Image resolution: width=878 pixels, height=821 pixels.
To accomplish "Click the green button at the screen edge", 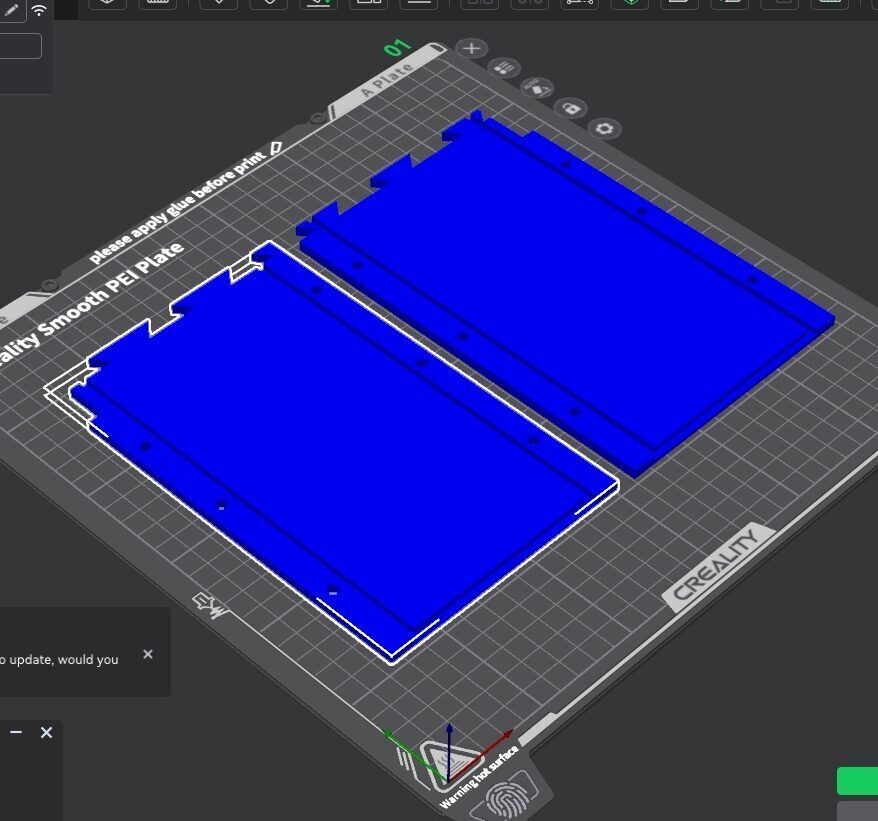I will coord(857,781).
